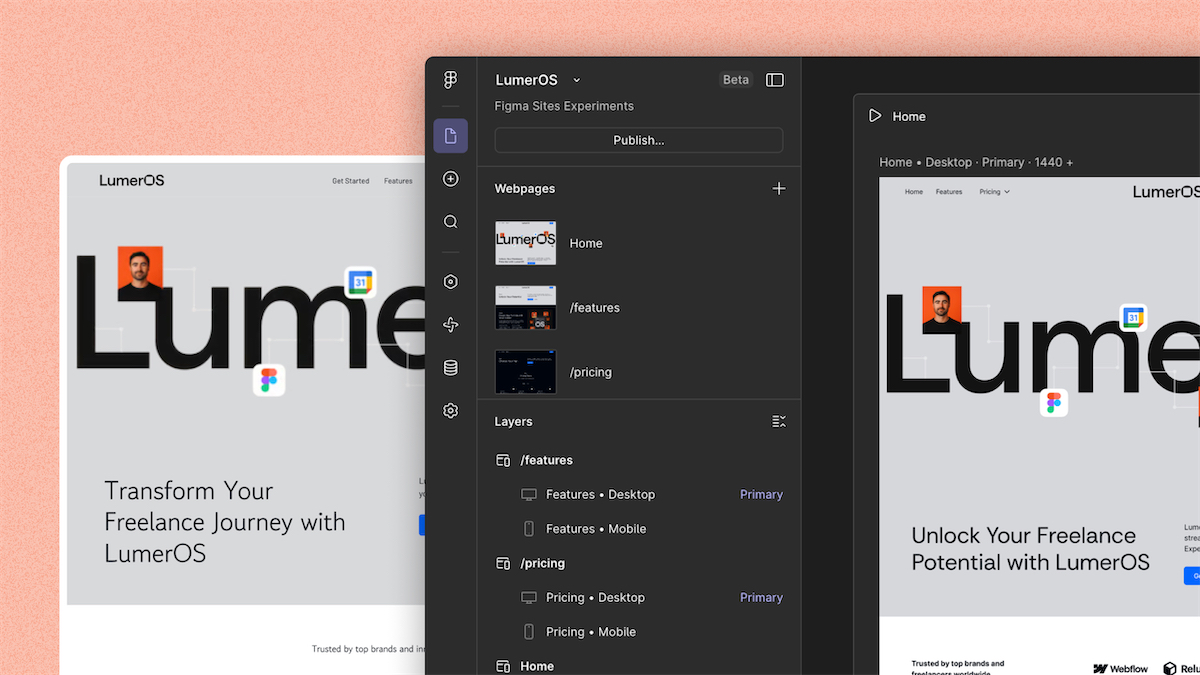The image size is (1200, 675).
Task: Click the Layers section header
Action: coord(514,422)
